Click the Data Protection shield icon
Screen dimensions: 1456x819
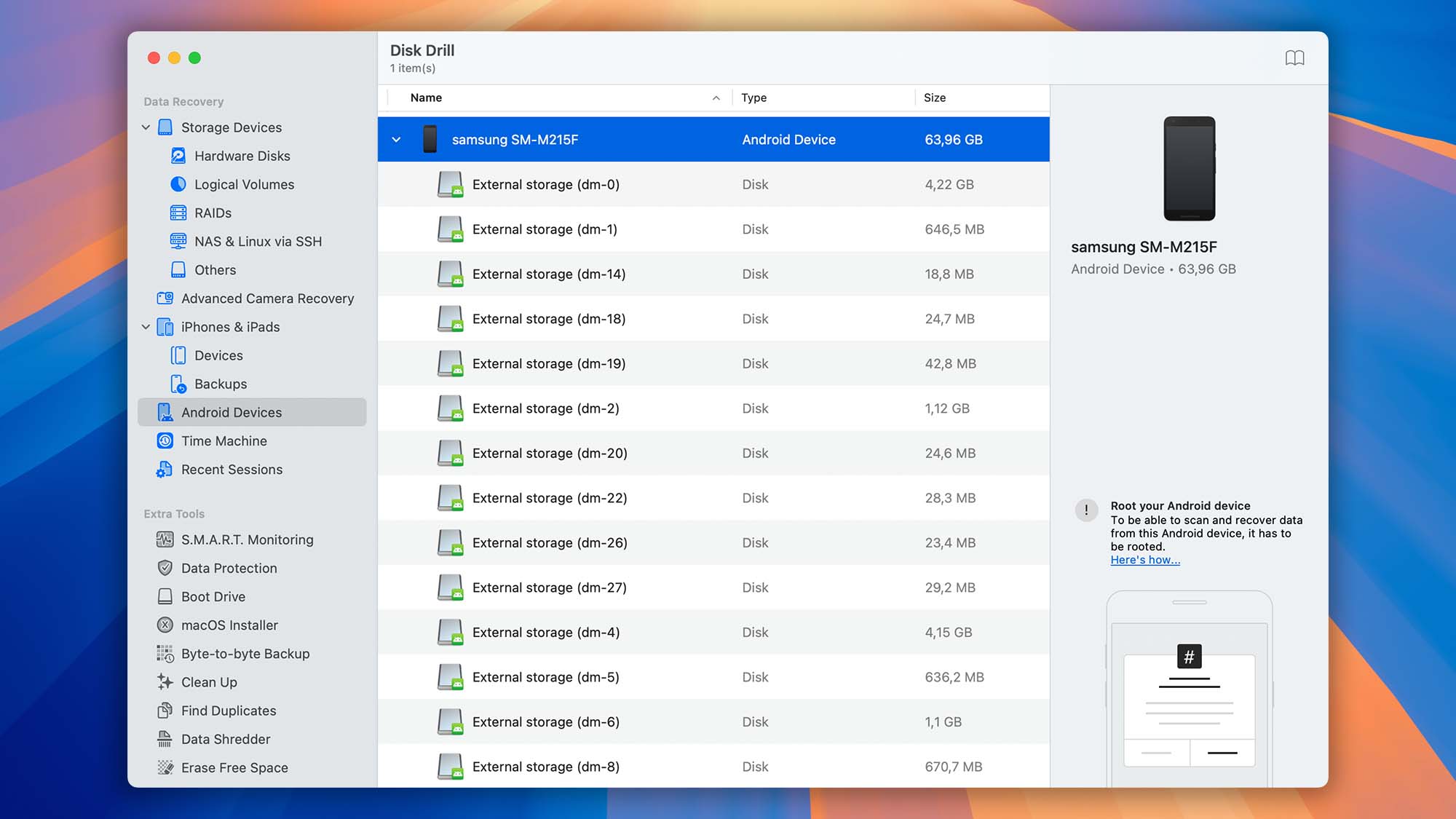pyautogui.click(x=165, y=568)
